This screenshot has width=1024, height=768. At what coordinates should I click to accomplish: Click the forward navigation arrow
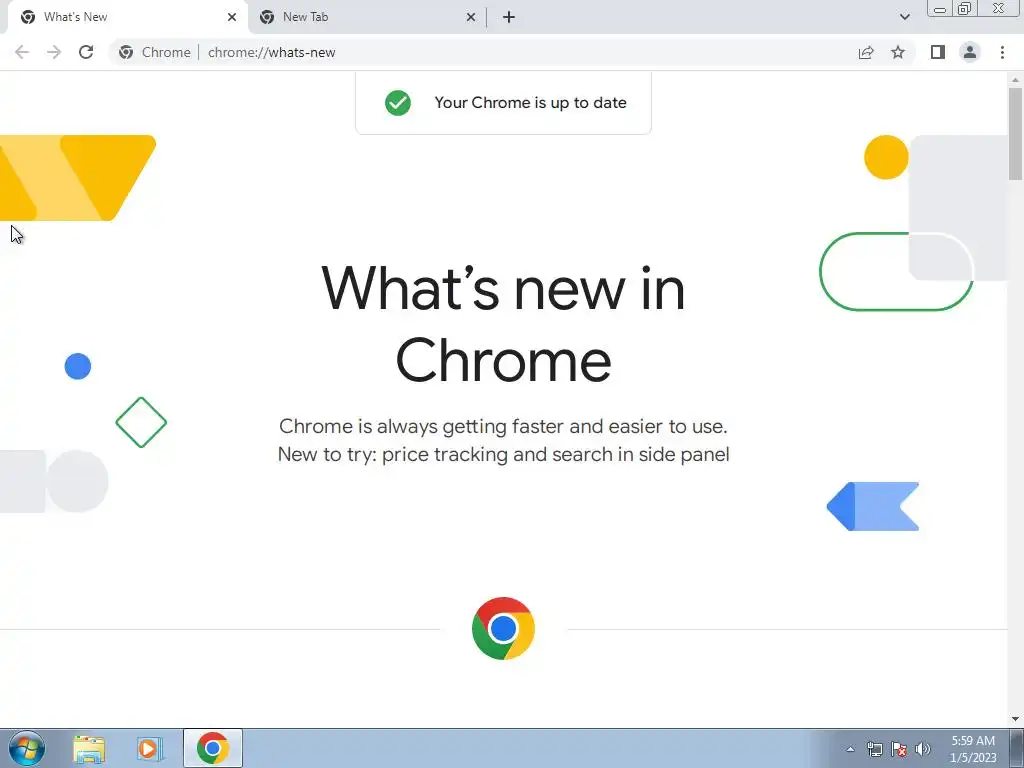[54, 52]
